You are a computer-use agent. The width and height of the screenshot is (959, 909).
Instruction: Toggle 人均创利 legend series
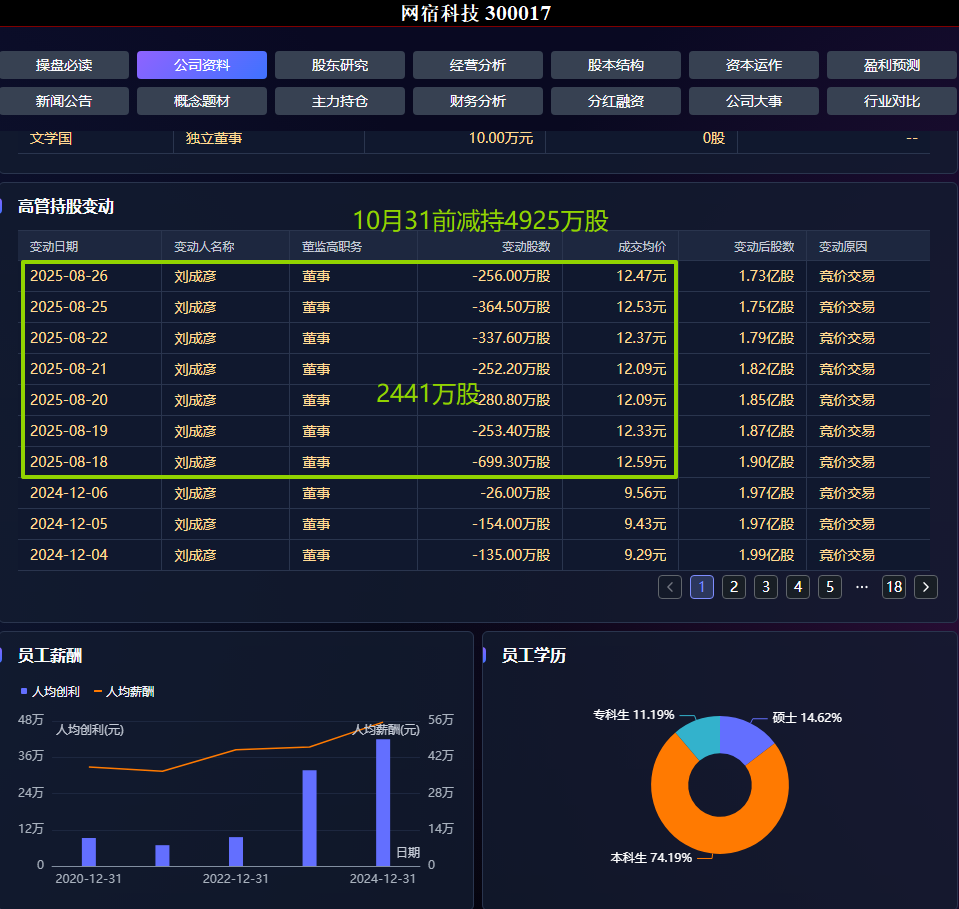point(50,691)
